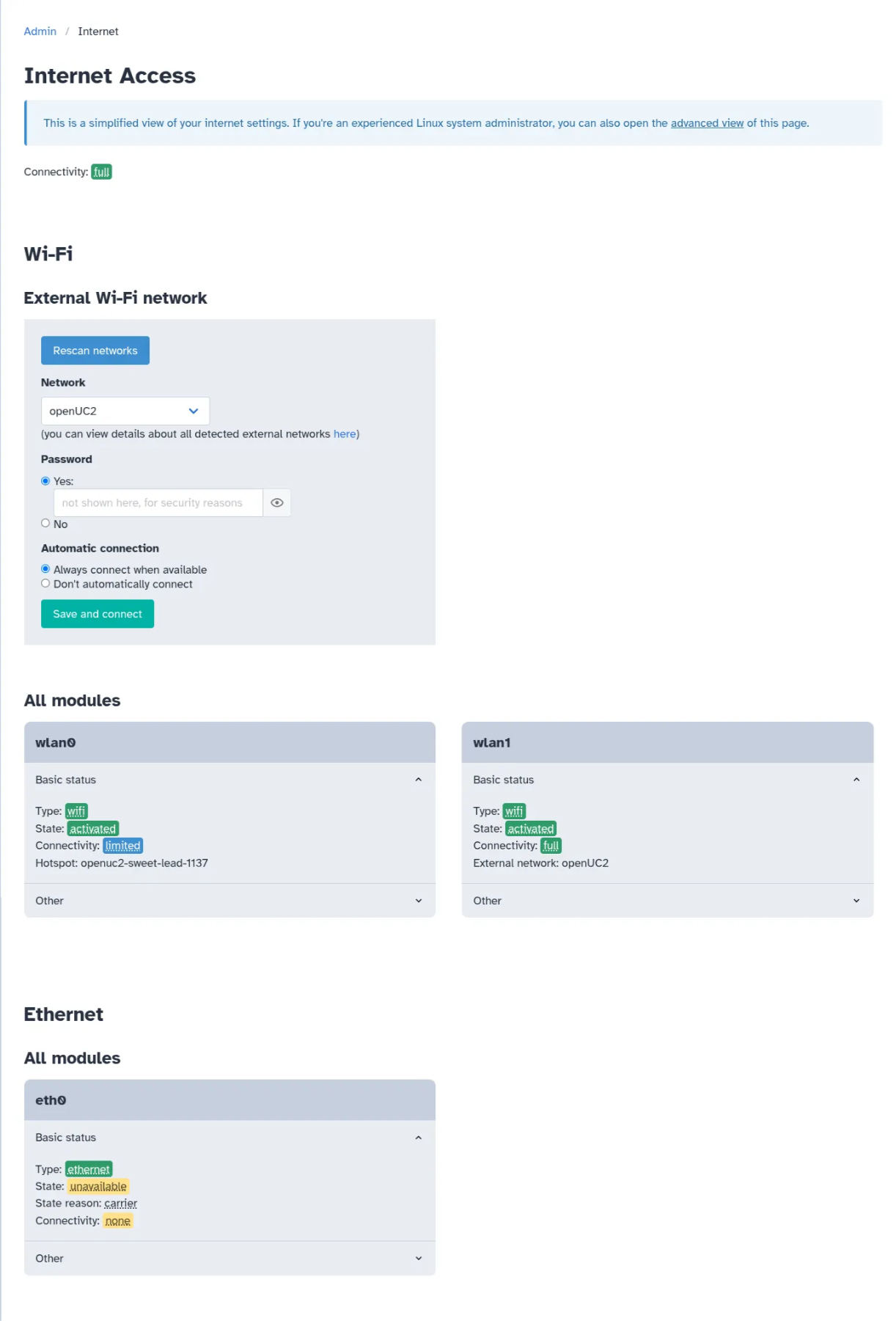Open the Admin breadcrumb page
This screenshot has width=896, height=1321.
(40, 31)
